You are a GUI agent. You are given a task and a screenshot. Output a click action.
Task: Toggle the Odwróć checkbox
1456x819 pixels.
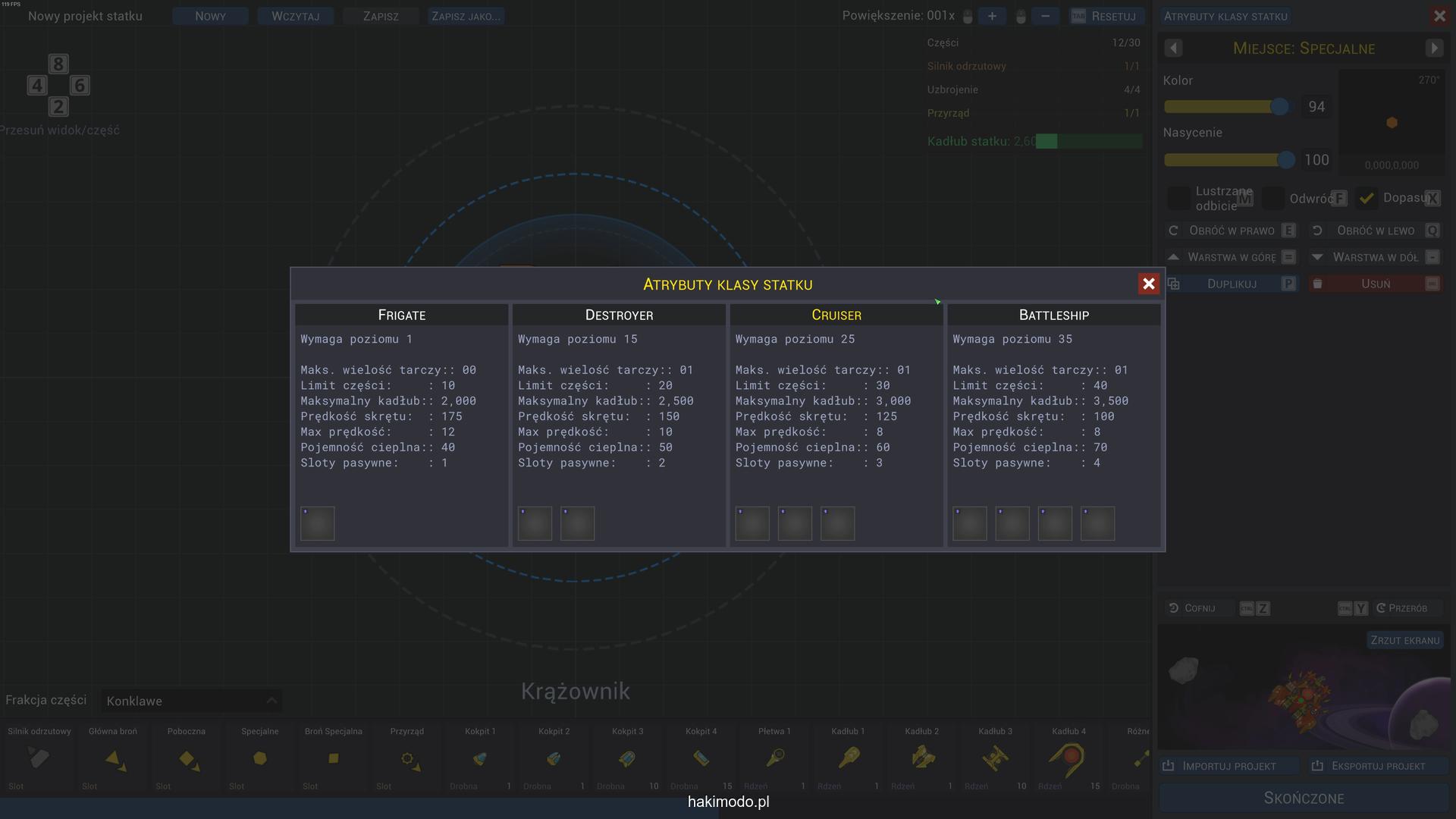click(x=1274, y=199)
